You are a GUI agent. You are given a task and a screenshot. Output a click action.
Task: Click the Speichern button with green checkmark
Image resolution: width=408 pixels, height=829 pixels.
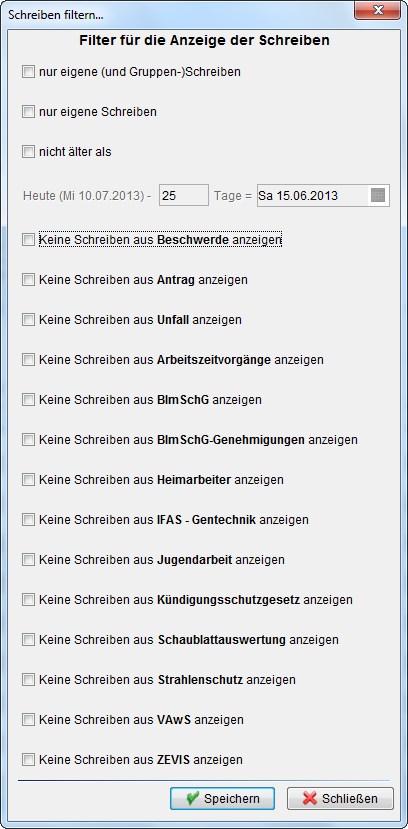click(222, 798)
